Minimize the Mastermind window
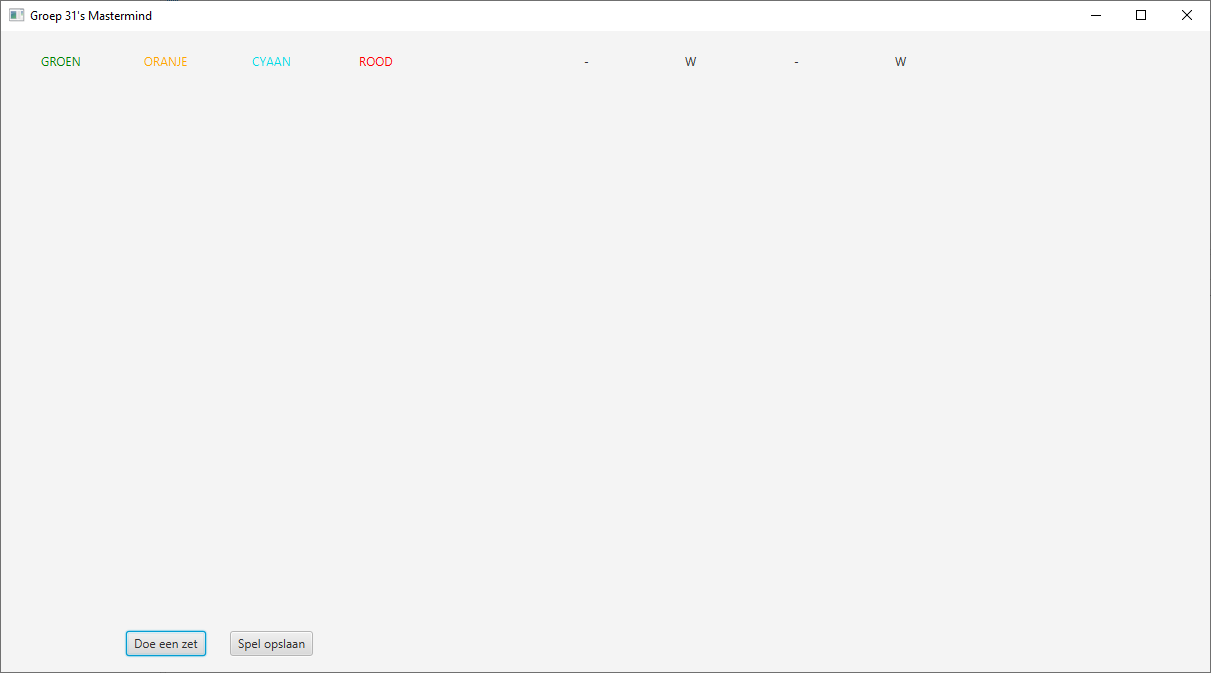This screenshot has height=673, width=1211. click(x=1095, y=15)
